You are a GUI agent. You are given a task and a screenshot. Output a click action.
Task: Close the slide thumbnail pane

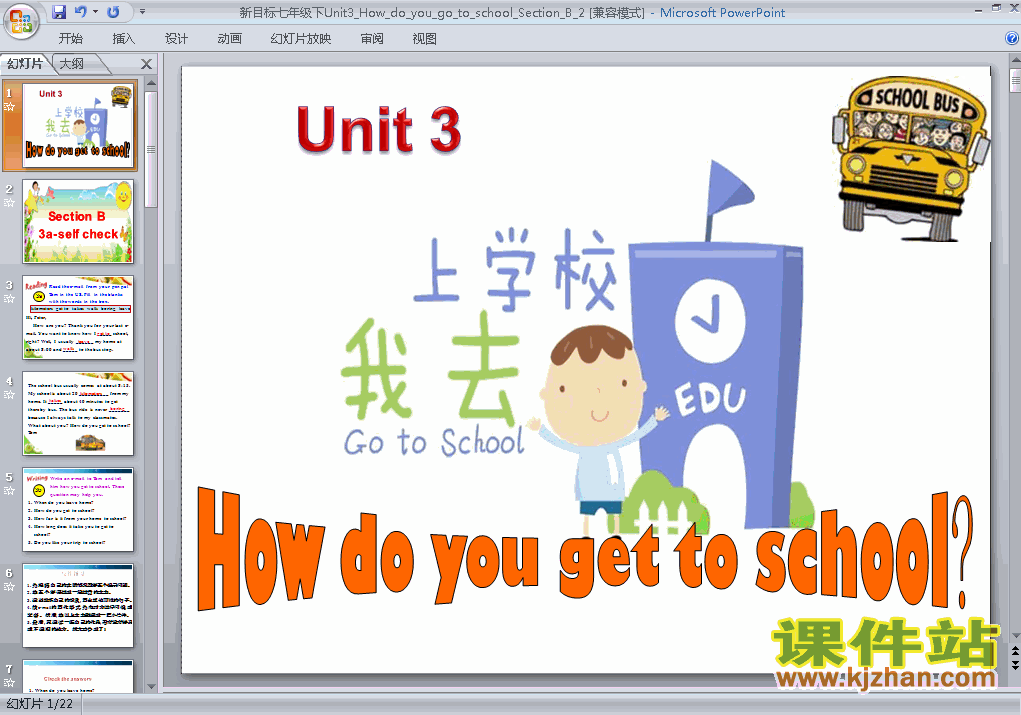pyautogui.click(x=147, y=64)
